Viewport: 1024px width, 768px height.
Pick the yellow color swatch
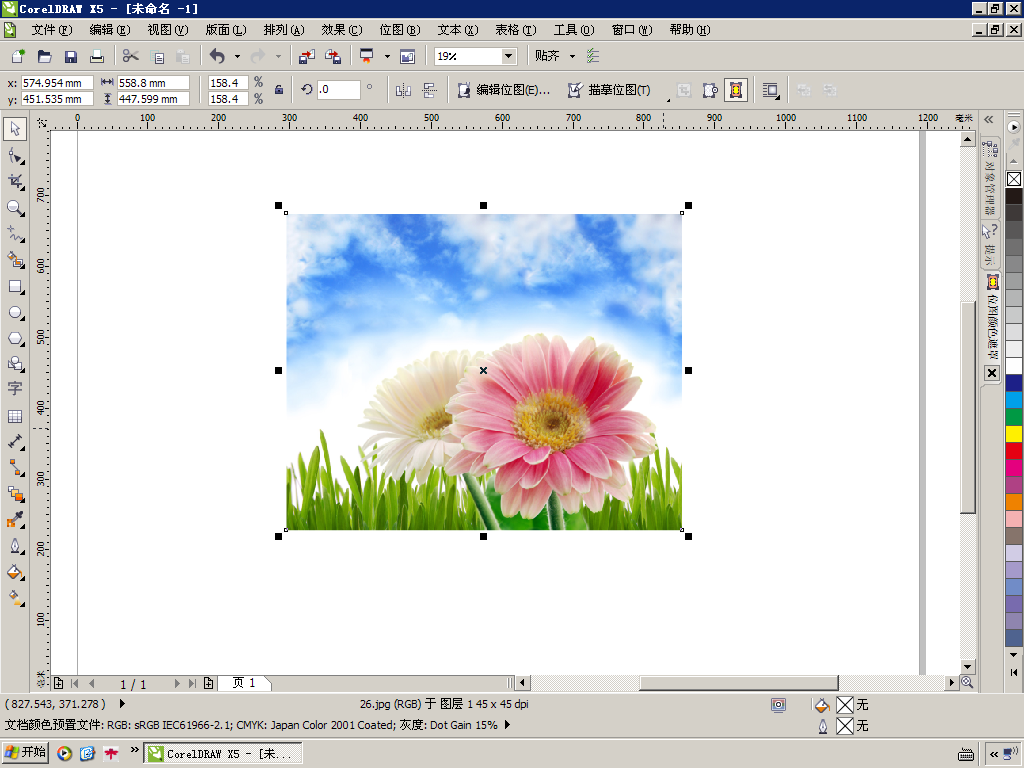[x=1014, y=434]
